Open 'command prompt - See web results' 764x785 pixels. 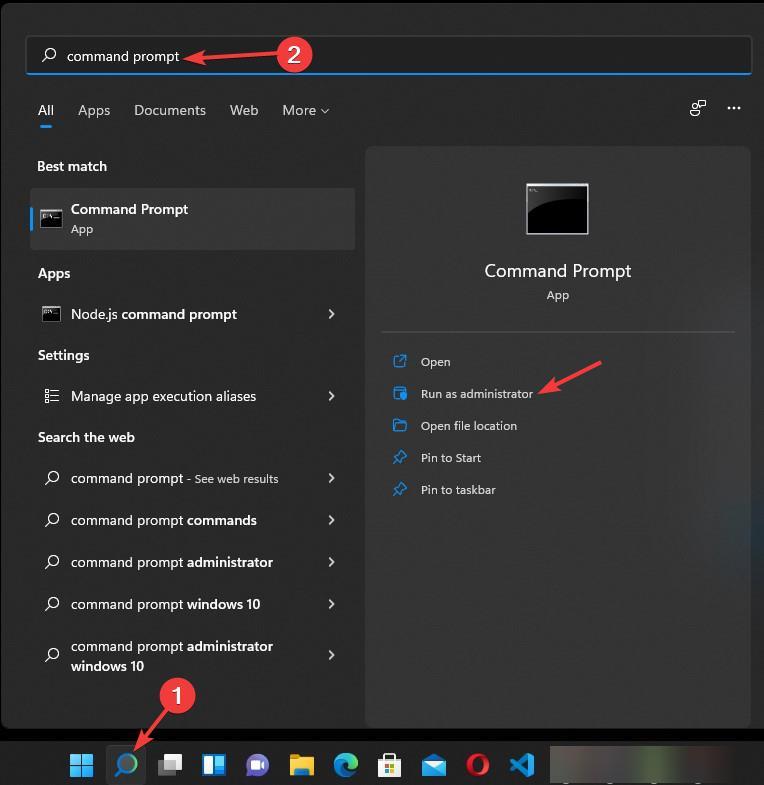tap(193, 478)
